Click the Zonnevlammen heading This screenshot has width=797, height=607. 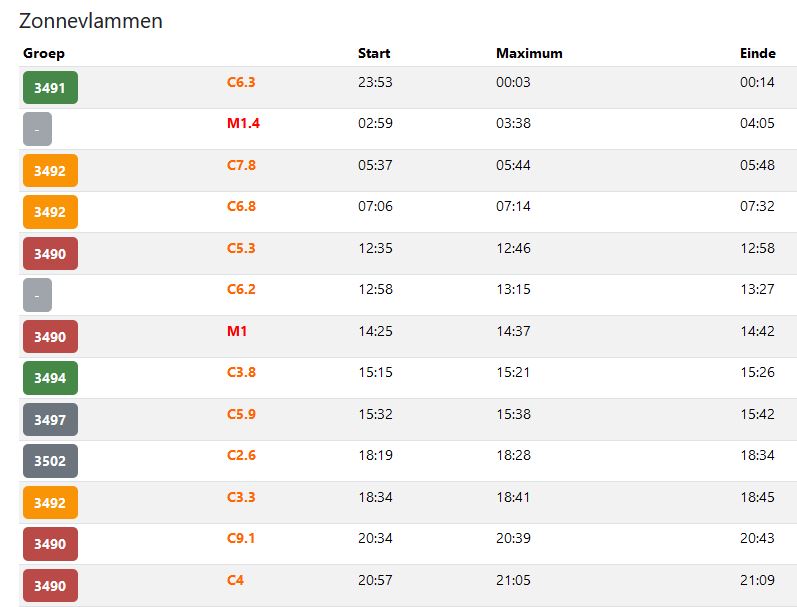coord(91,21)
